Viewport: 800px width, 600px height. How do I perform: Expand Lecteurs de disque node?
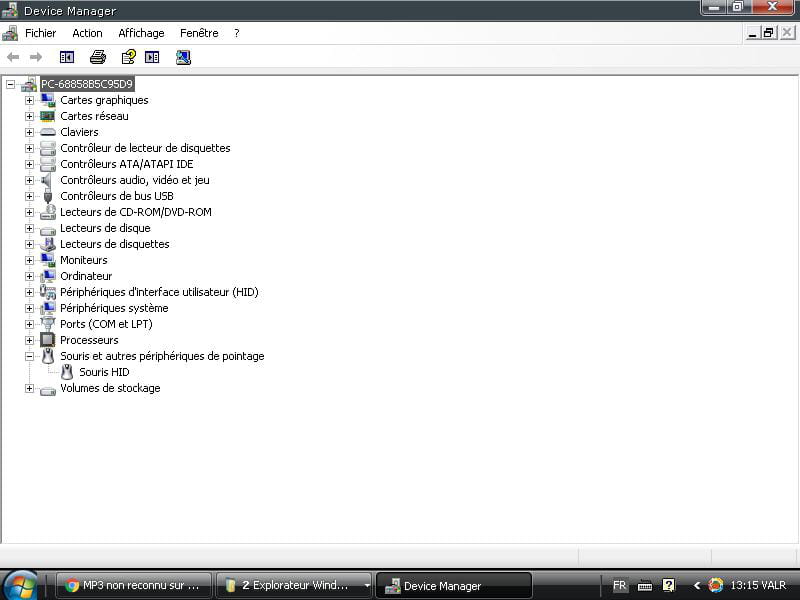pyautogui.click(x=29, y=228)
